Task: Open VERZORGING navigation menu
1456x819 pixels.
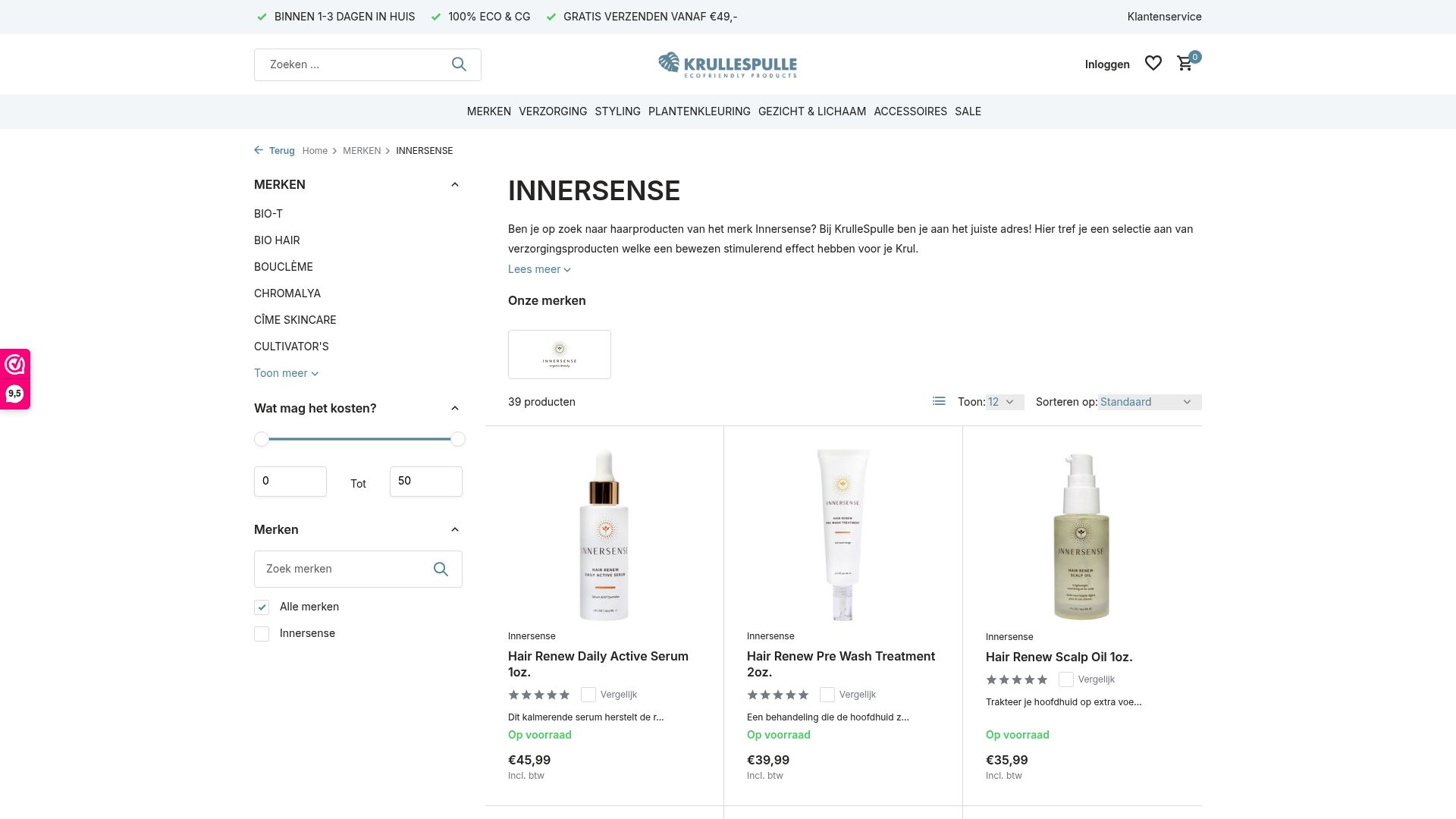Action: tap(553, 111)
